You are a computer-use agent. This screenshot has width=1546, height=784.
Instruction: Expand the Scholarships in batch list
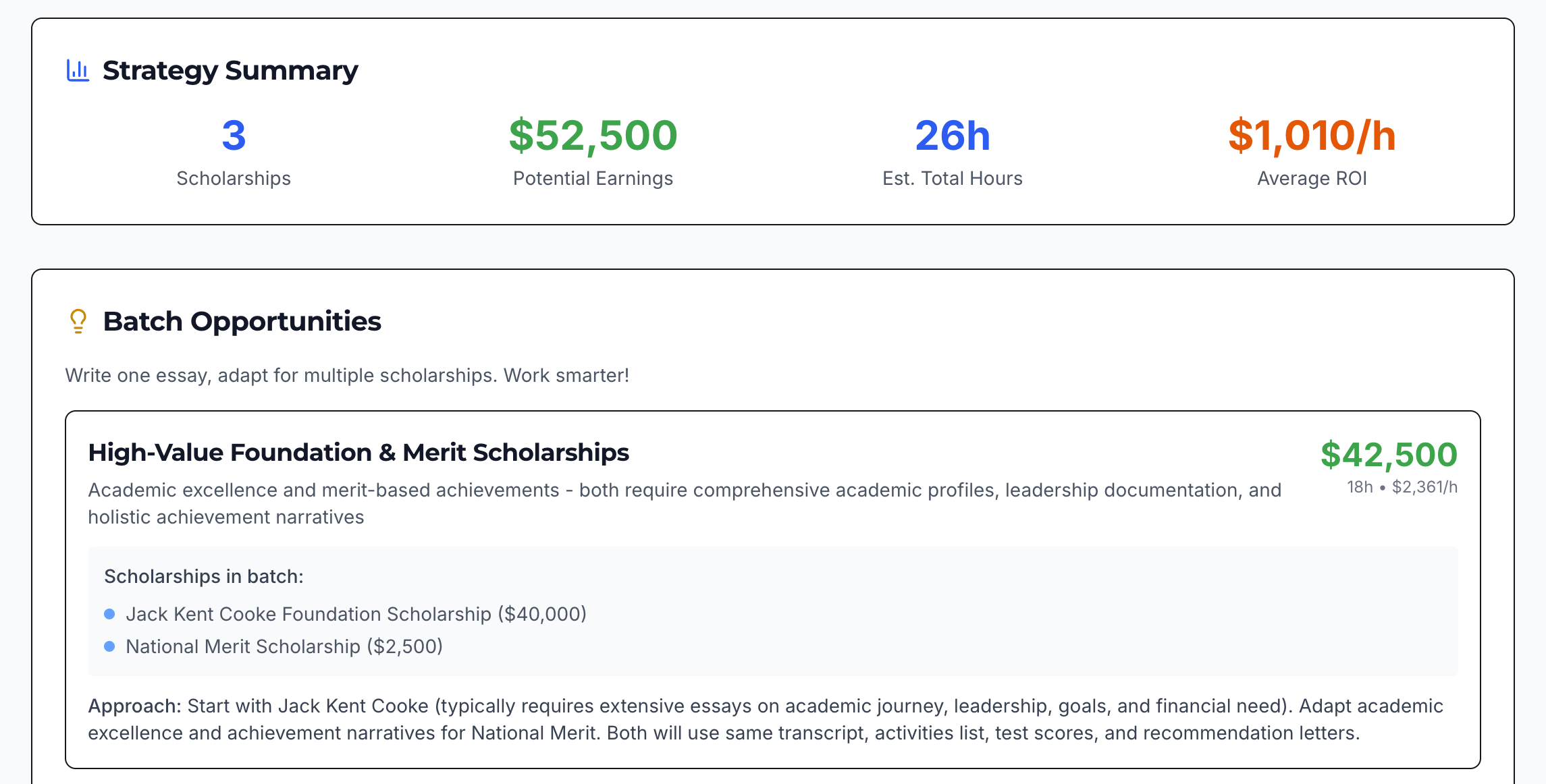point(204,576)
